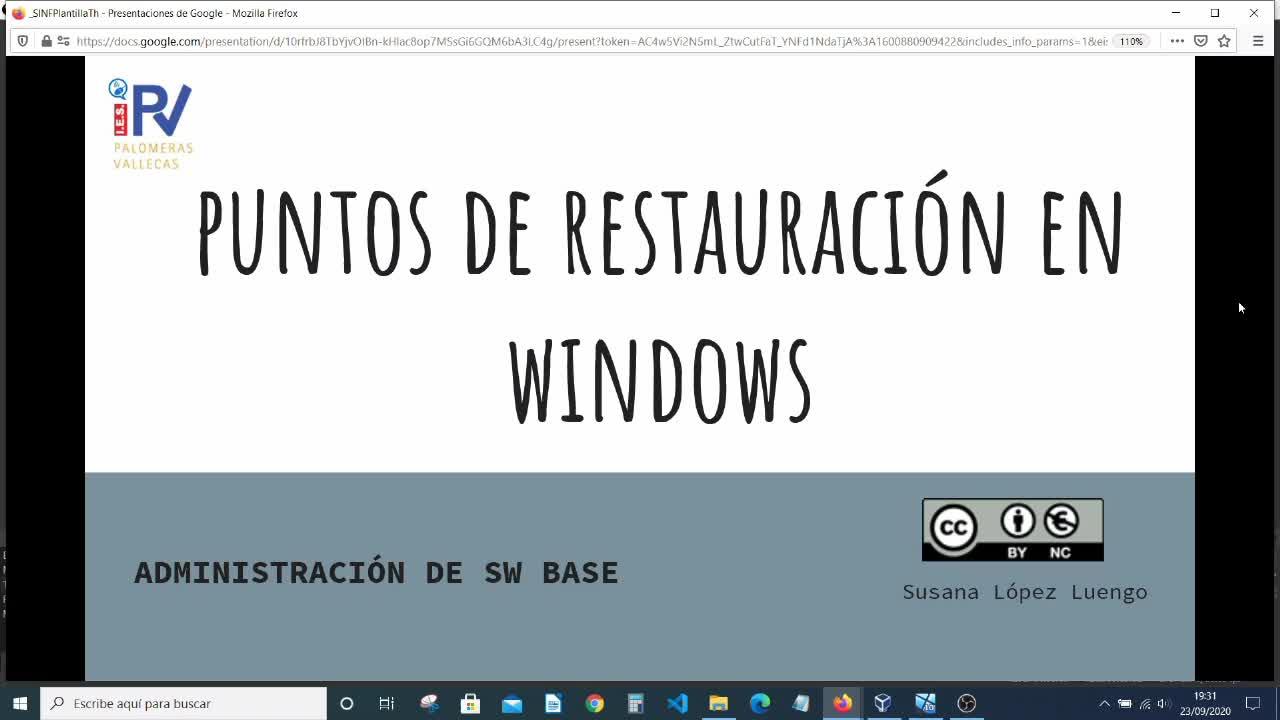Click the 'Administración de SW Base' subtitle
The width and height of the screenshot is (1280, 720).
[x=376, y=572]
